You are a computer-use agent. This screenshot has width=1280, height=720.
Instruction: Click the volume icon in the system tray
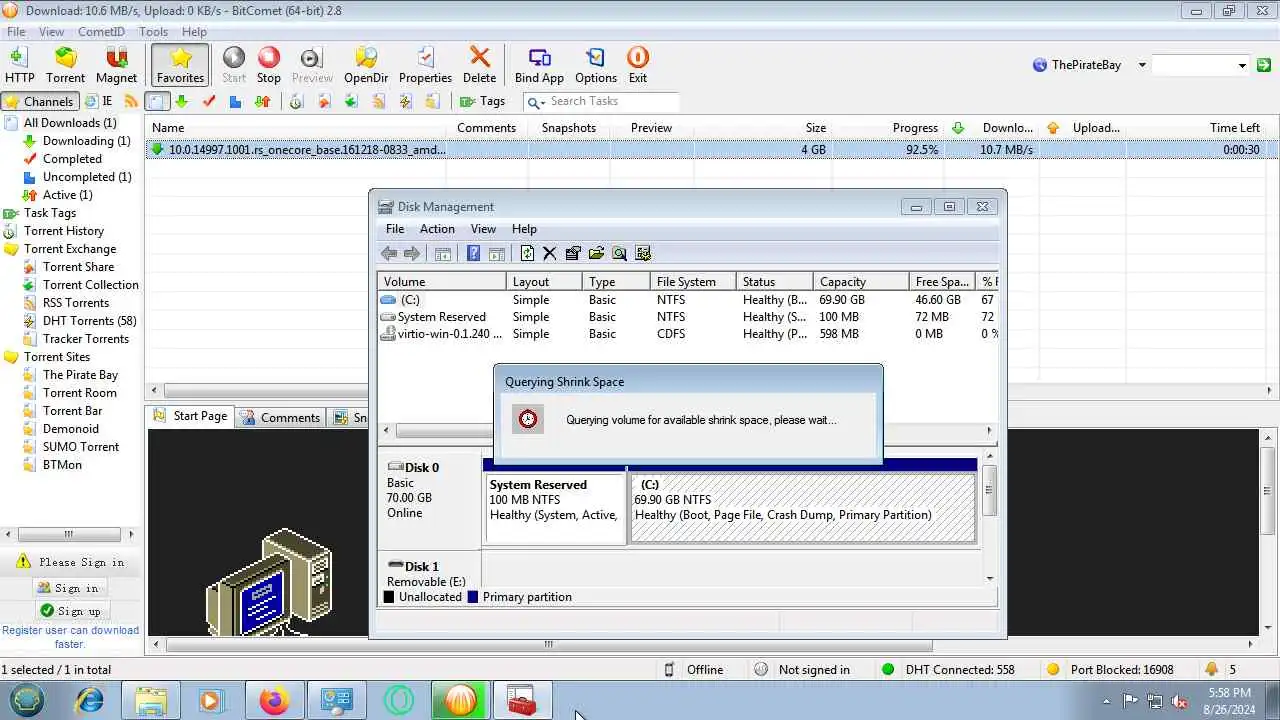(1180, 701)
